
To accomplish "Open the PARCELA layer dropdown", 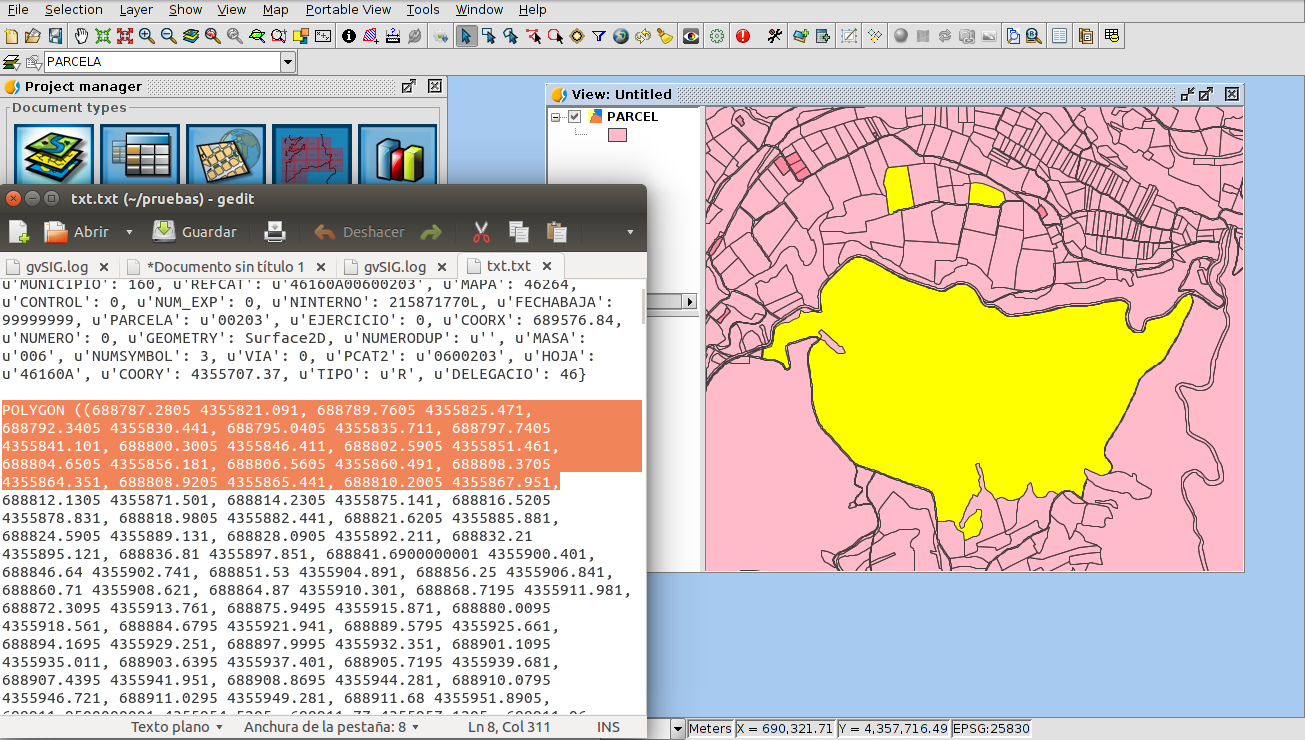I will (x=288, y=62).
